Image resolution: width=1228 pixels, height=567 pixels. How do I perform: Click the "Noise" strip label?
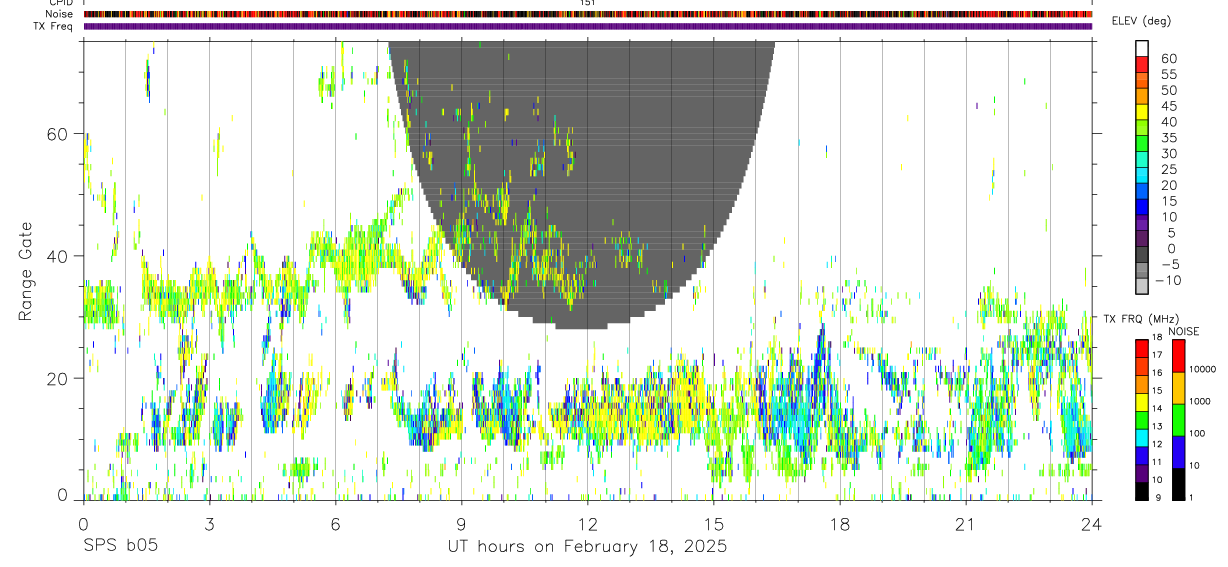click(60, 14)
